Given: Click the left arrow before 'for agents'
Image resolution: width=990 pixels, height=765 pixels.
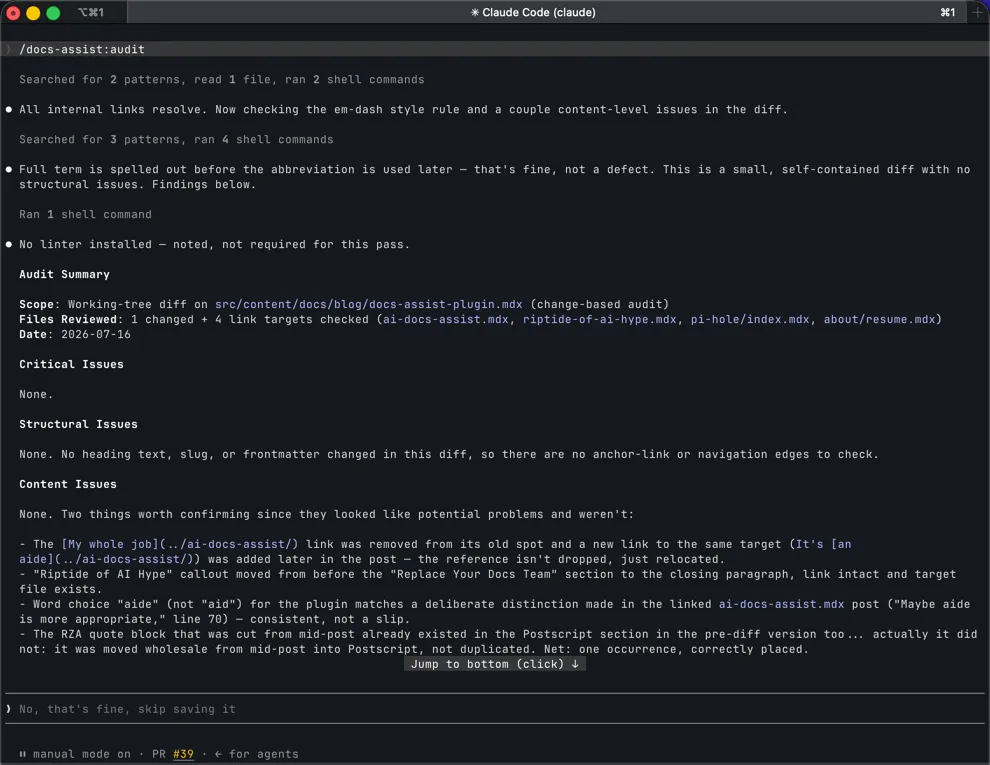Looking at the screenshot, I should point(218,754).
